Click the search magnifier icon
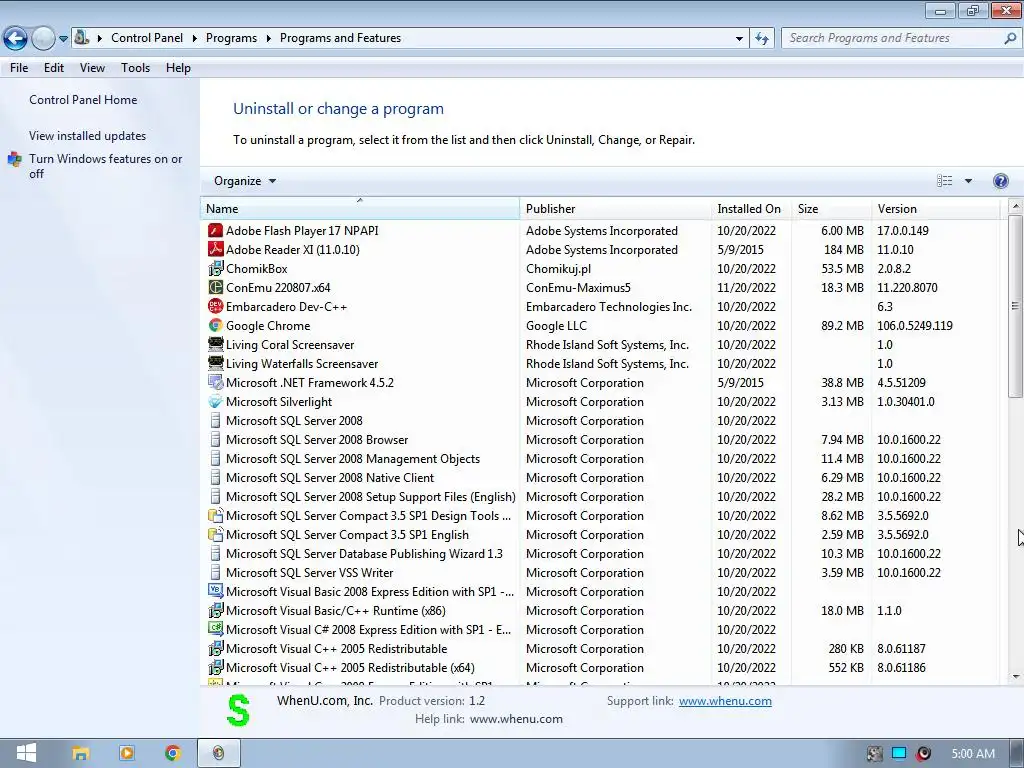Image resolution: width=1024 pixels, height=768 pixels. 1010,39
